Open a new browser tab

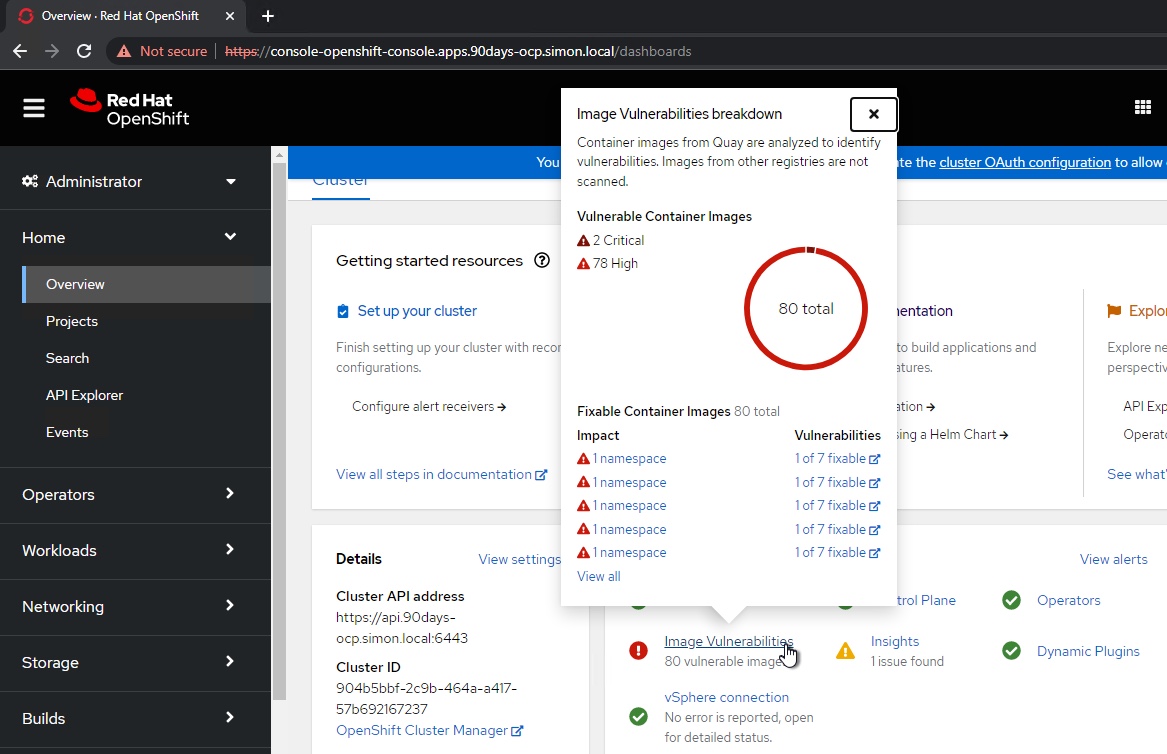268,16
